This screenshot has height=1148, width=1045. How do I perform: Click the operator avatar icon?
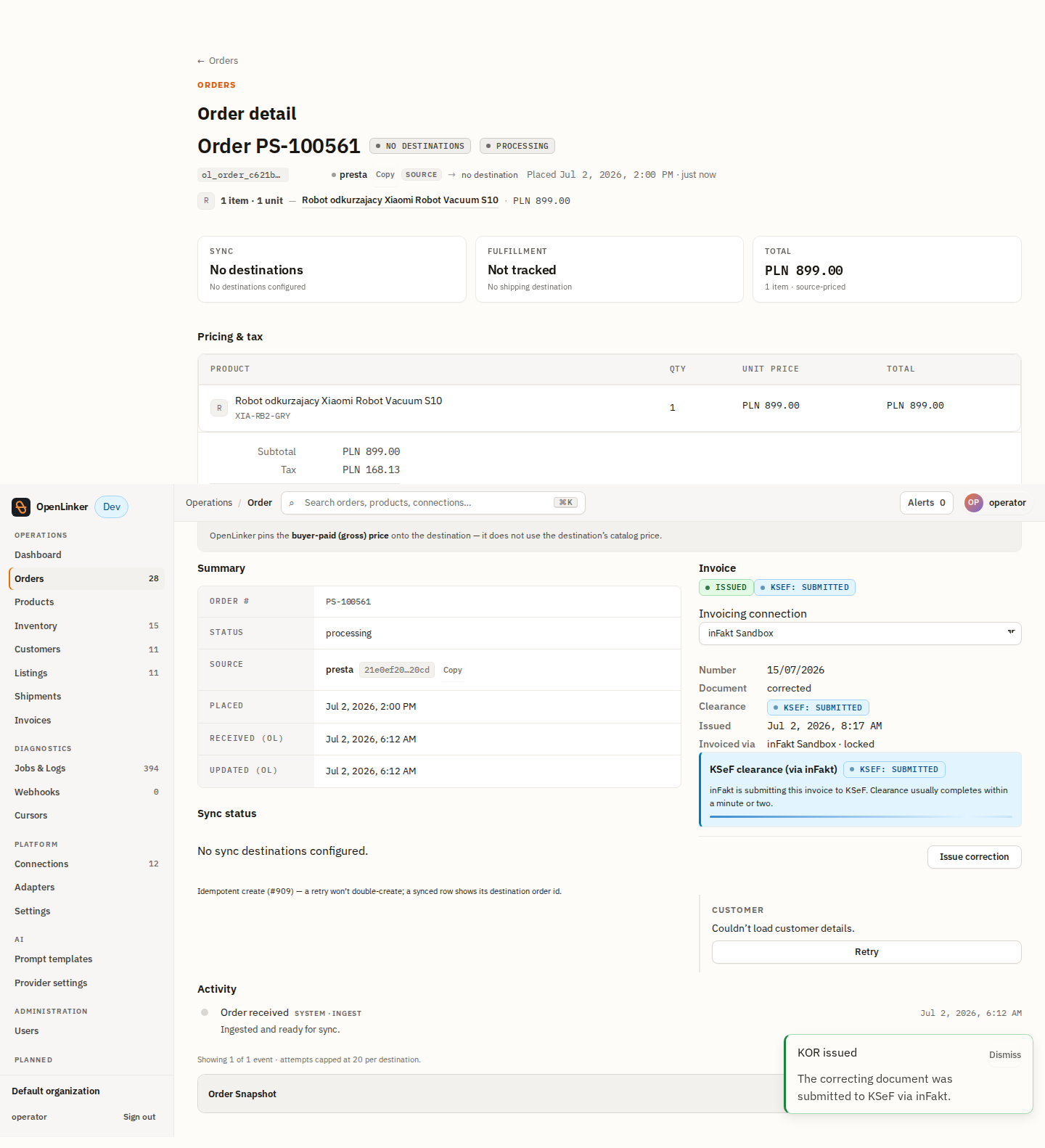[973, 503]
